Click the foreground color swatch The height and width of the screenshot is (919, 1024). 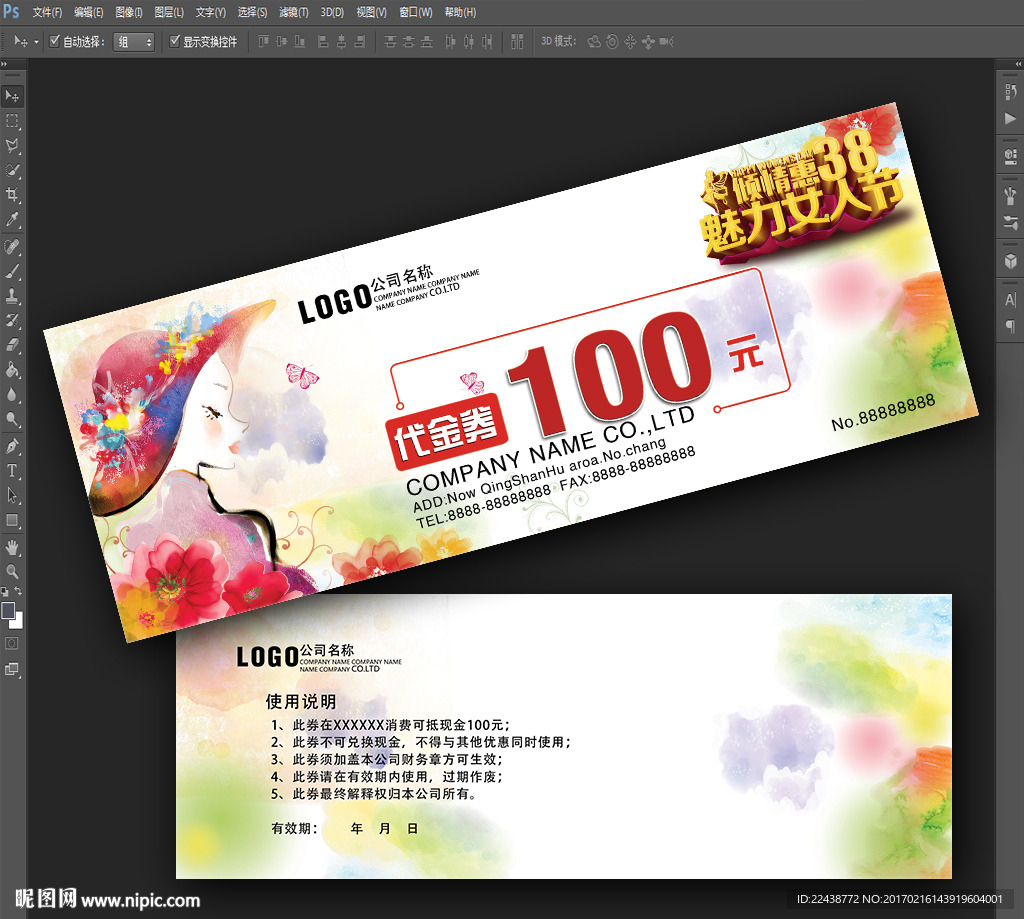click(8, 611)
